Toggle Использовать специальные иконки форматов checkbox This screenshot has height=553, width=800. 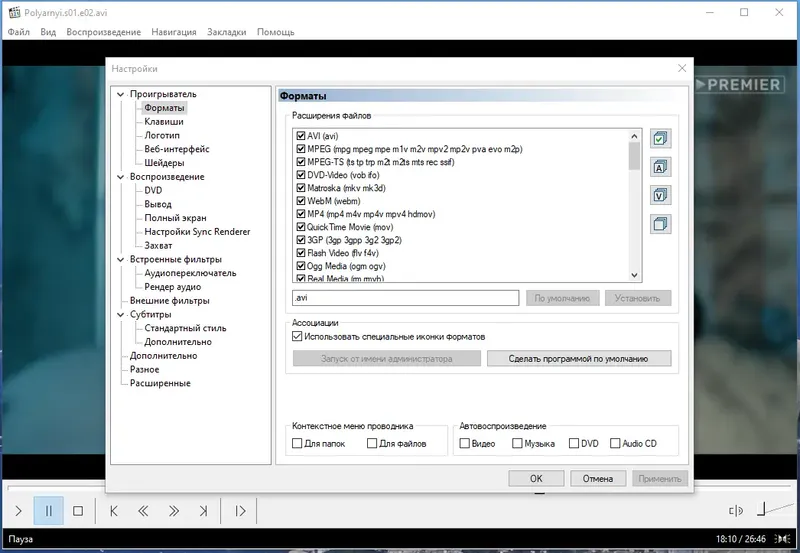point(297,337)
